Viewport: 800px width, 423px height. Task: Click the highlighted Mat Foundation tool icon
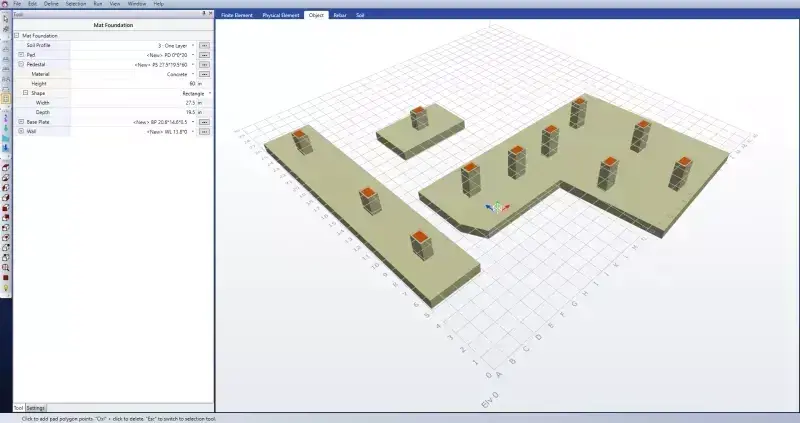6,98
